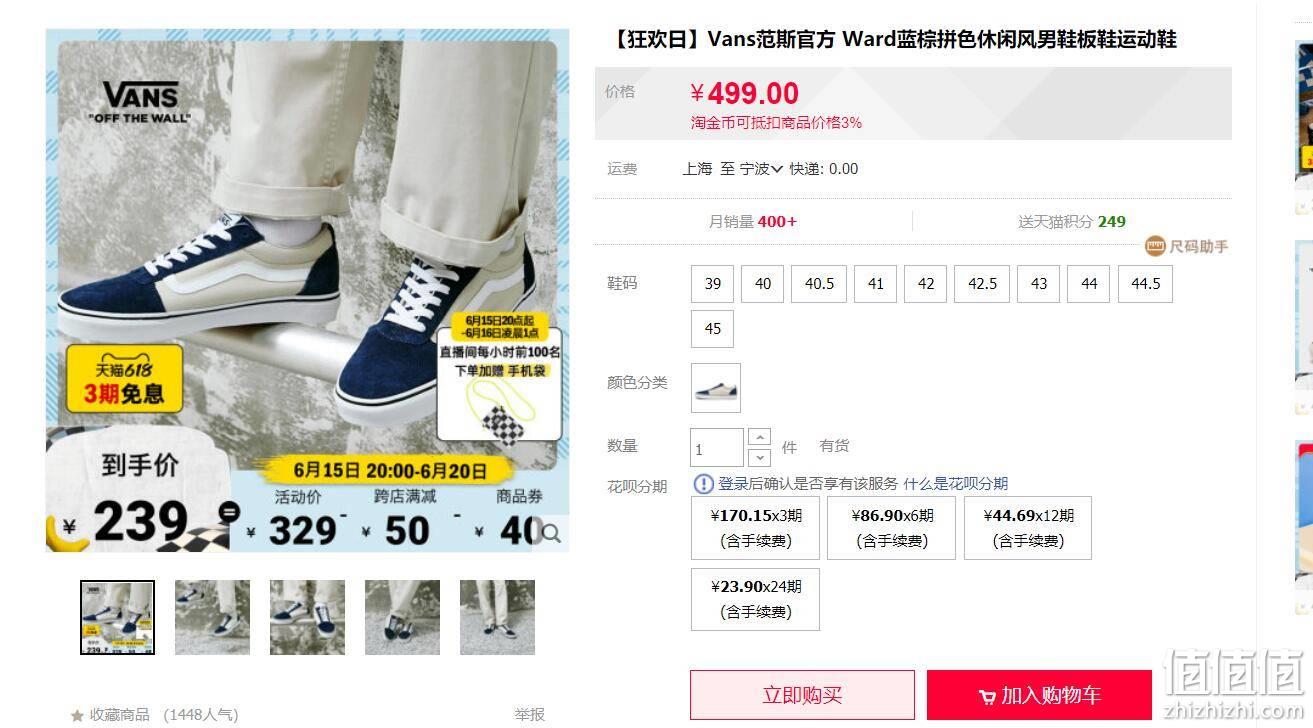Choose shoe size 45
Screen dimensions: 1313x728
click(x=712, y=328)
